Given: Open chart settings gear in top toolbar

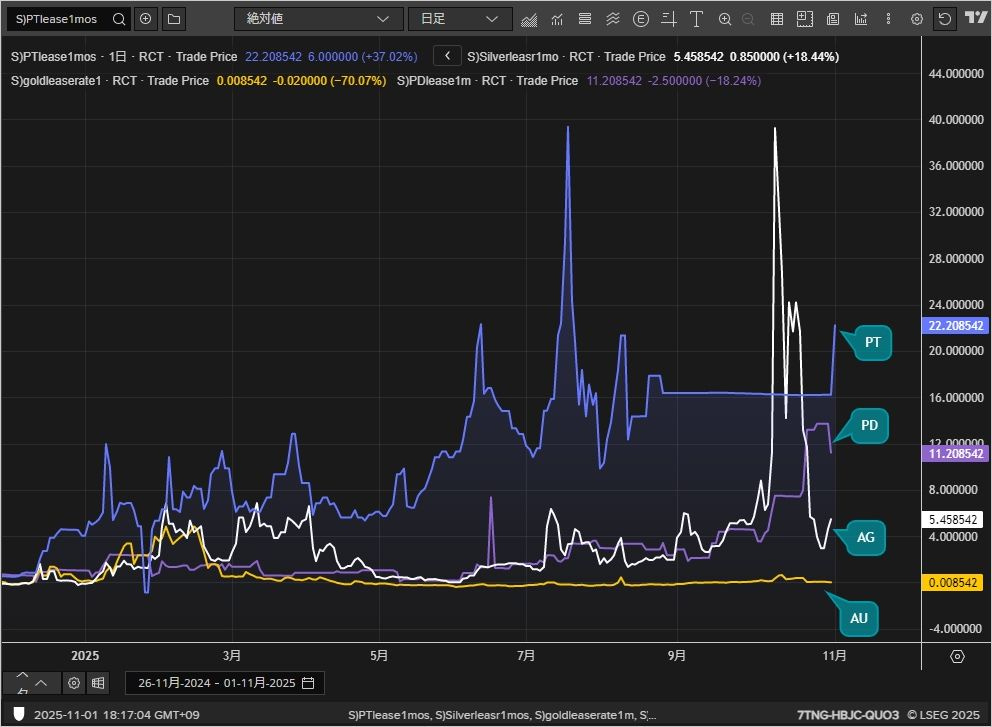Looking at the screenshot, I should (x=917, y=20).
